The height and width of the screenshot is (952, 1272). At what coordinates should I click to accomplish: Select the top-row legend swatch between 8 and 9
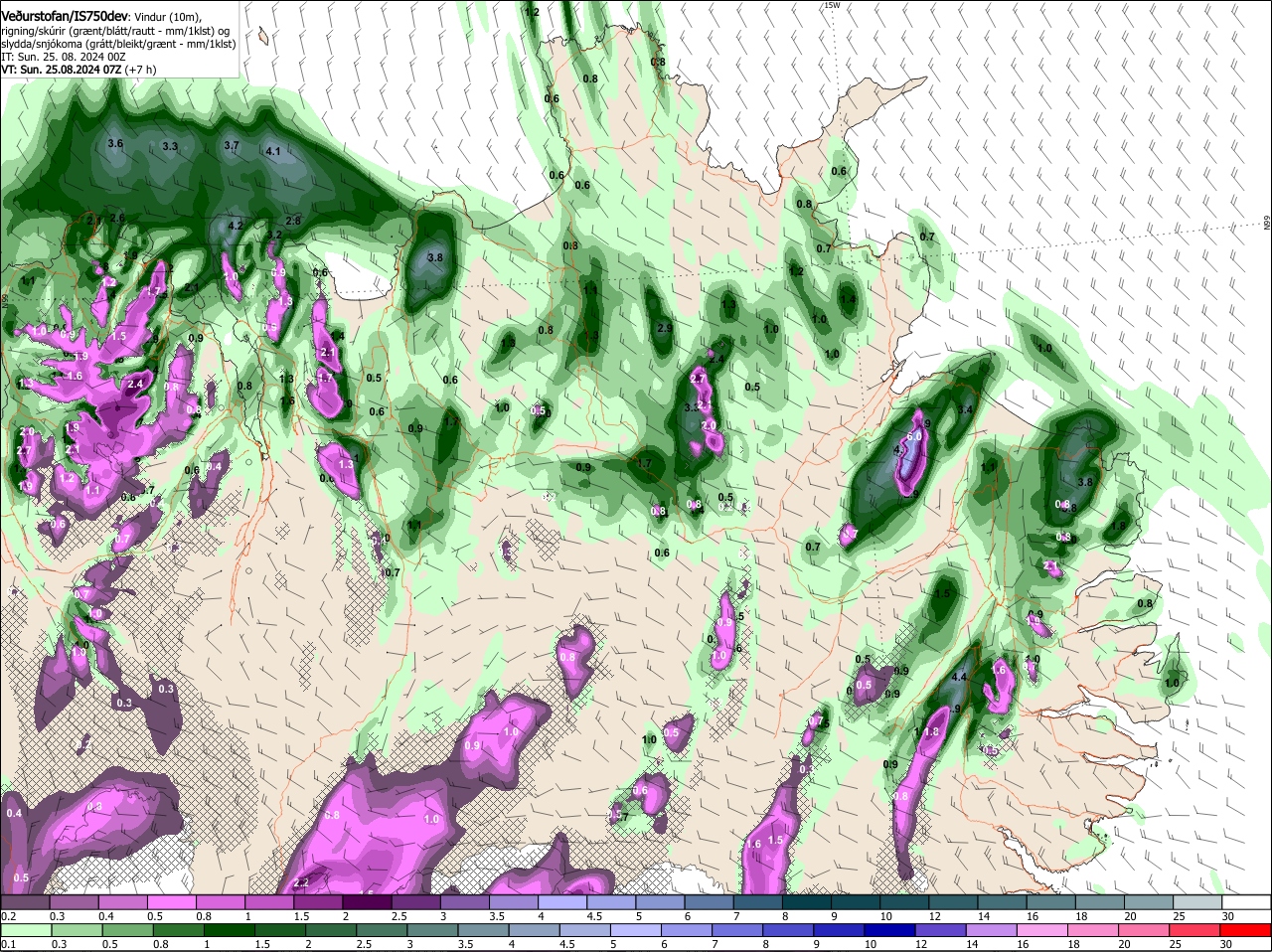click(x=807, y=902)
